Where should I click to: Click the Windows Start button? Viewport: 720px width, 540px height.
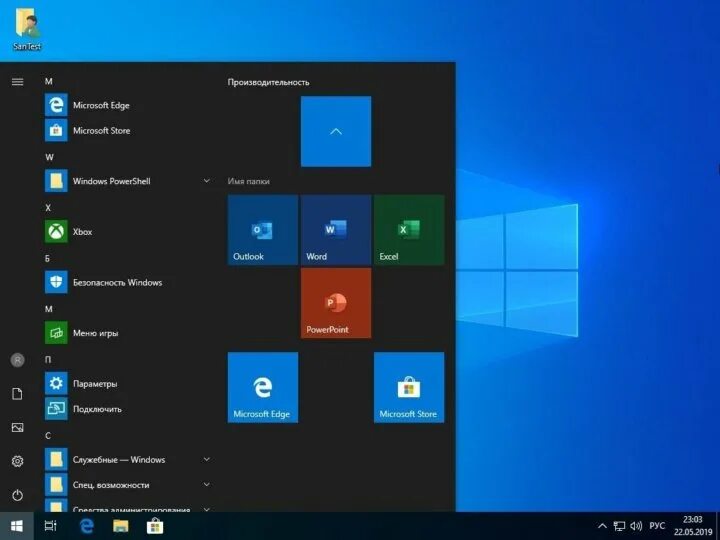pyautogui.click(x=17, y=526)
